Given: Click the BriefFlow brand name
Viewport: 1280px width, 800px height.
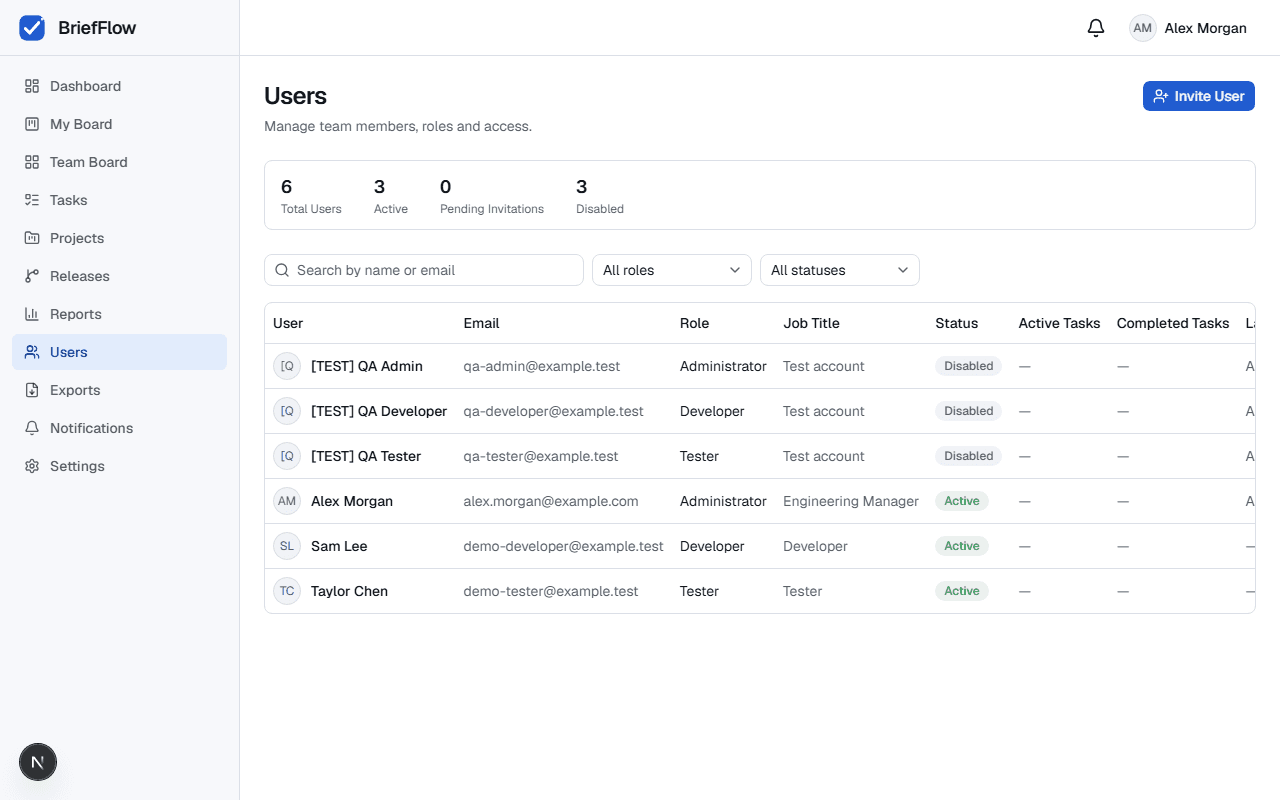Looking at the screenshot, I should (x=97, y=28).
